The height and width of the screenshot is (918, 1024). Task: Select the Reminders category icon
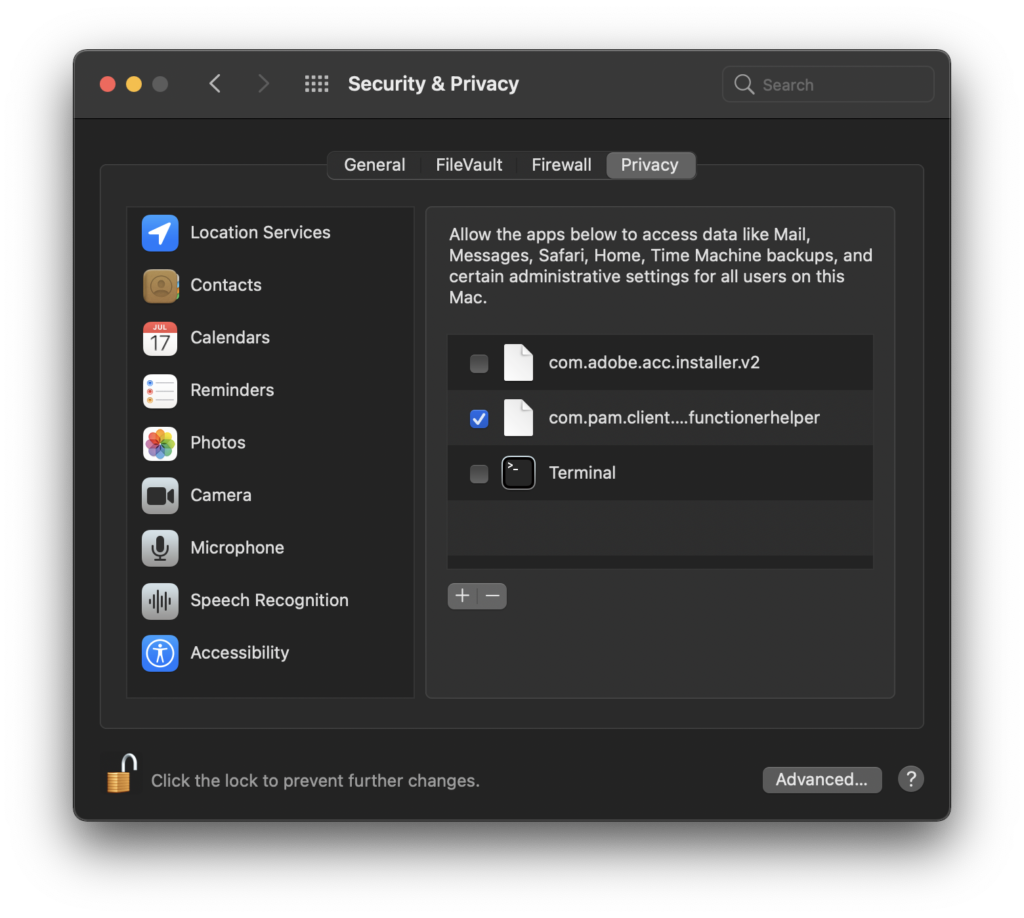[x=160, y=390]
